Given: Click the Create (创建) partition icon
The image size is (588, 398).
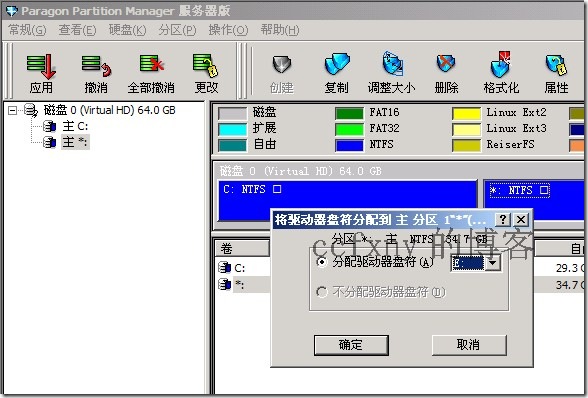Looking at the screenshot, I should click(282, 65).
